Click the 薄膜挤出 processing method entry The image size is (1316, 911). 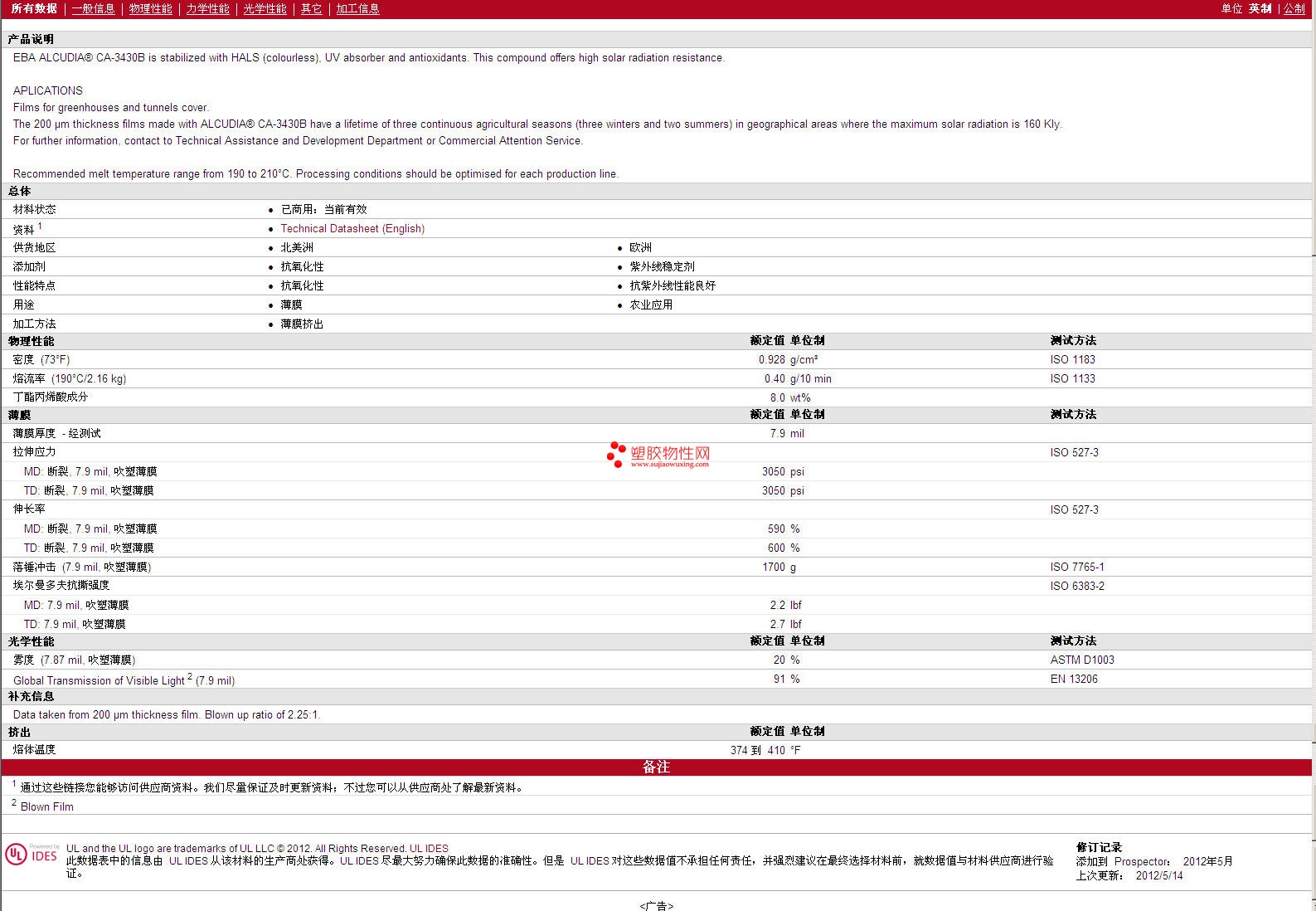(302, 324)
